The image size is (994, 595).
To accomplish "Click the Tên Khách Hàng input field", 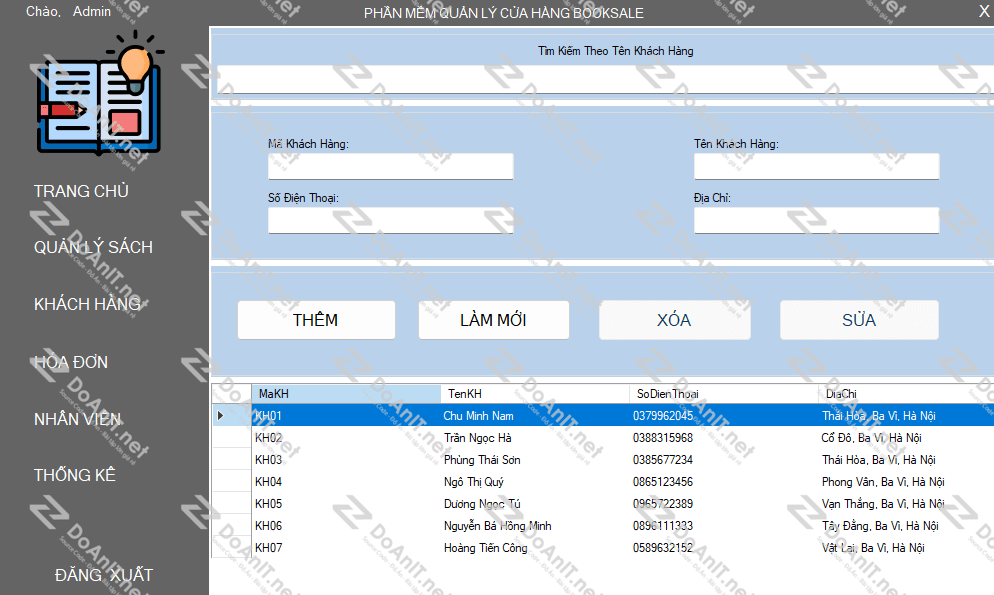I will (x=816, y=167).
